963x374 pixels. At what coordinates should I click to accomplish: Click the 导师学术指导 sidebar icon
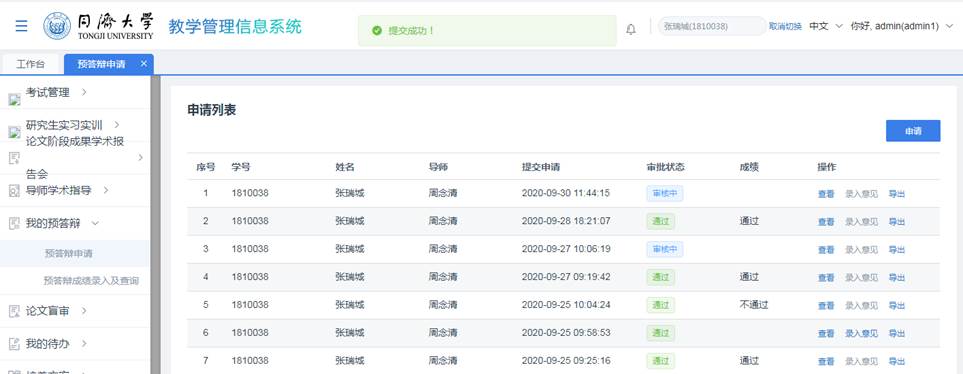pos(14,190)
